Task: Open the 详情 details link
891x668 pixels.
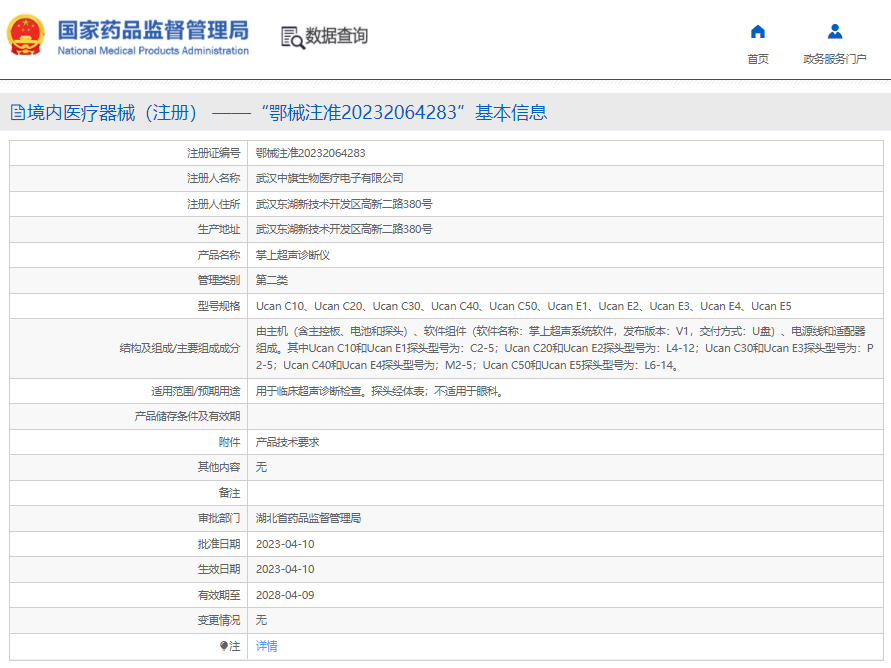Action: click(x=267, y=646)
